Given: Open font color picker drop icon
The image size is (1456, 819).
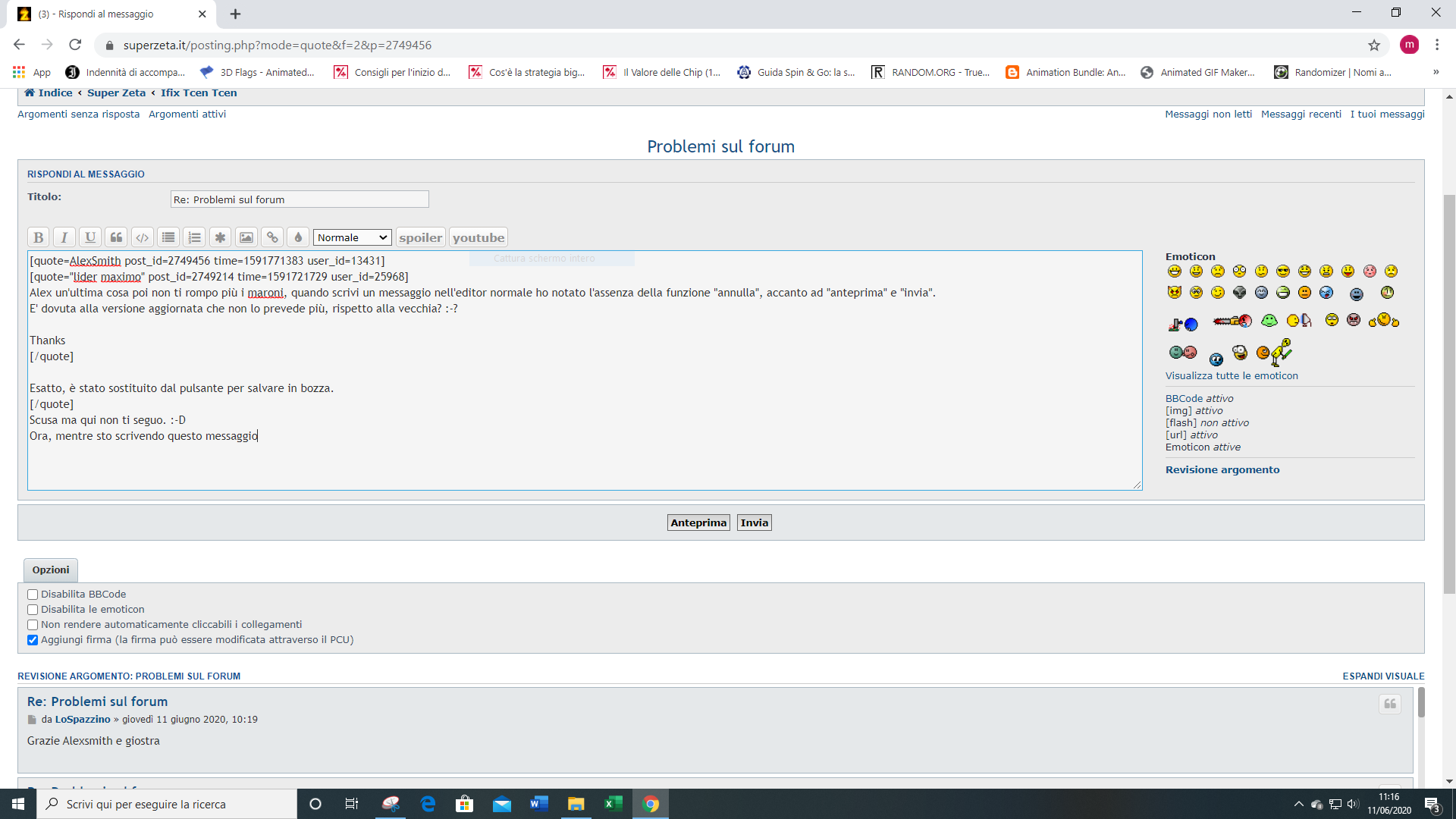Looking at the screenshot, I should [298, 237].
